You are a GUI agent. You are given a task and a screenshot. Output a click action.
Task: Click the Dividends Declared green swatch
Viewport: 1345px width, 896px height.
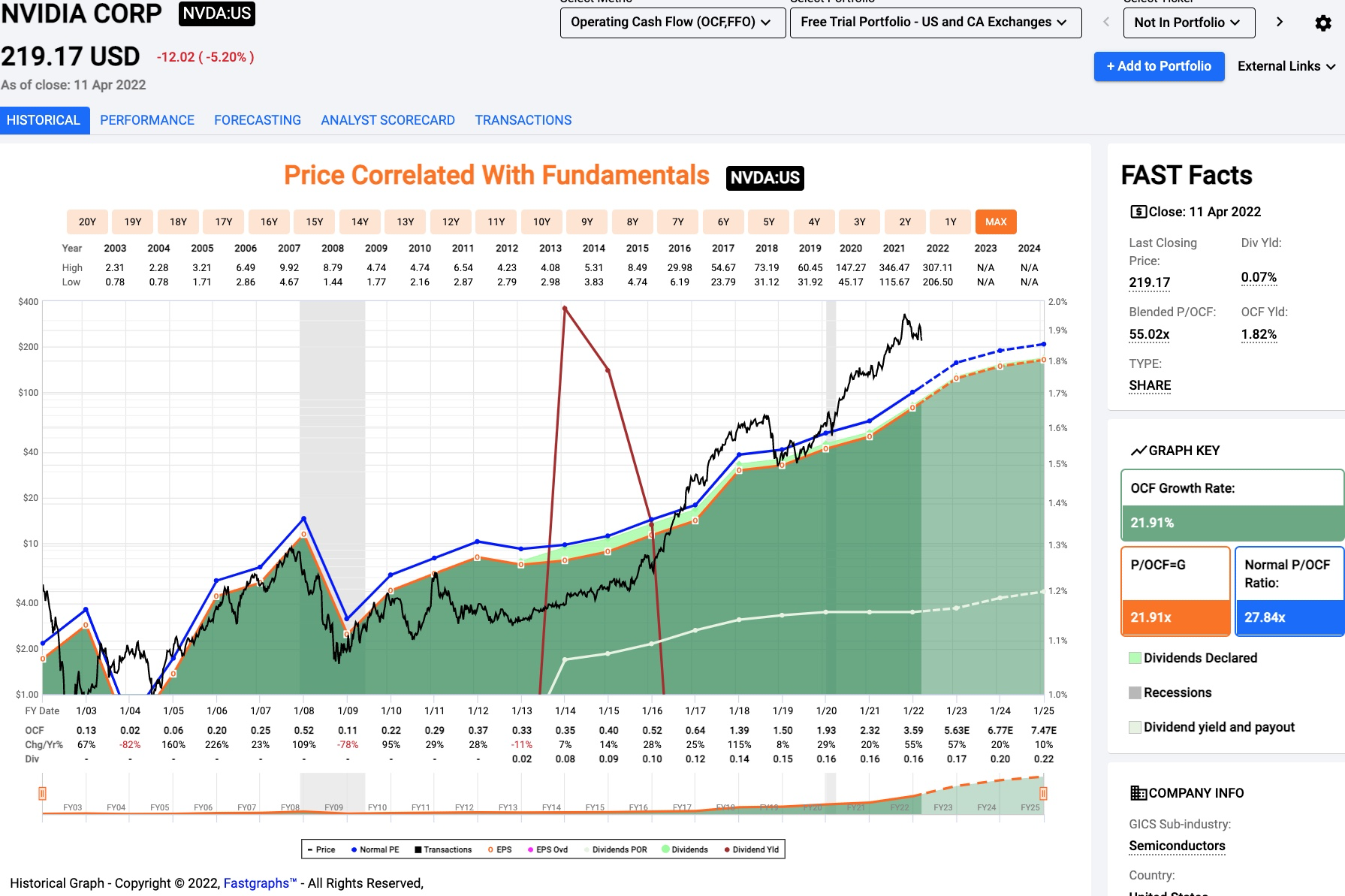[x=1135, y=658]
